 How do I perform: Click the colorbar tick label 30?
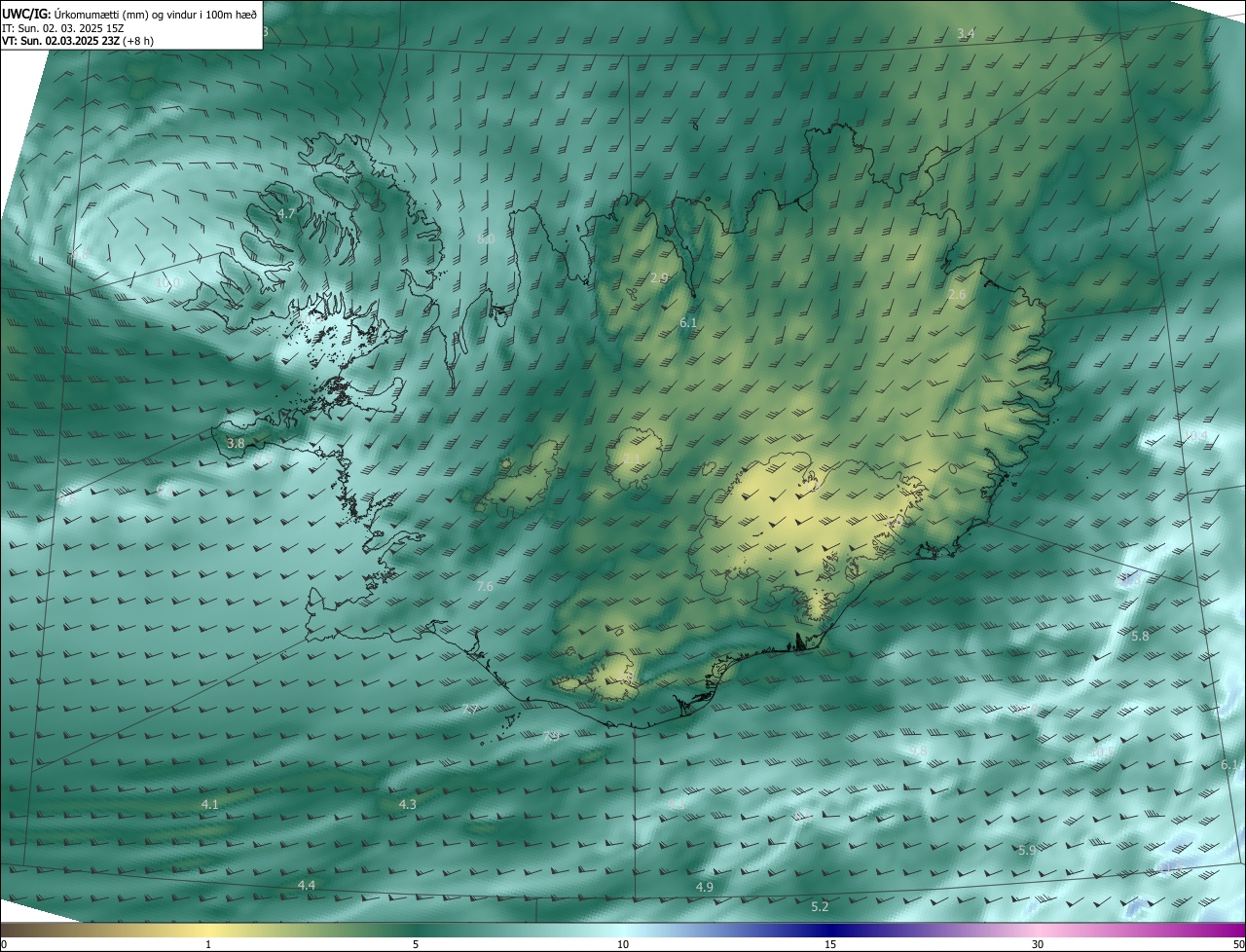[x=1038, y=944]
